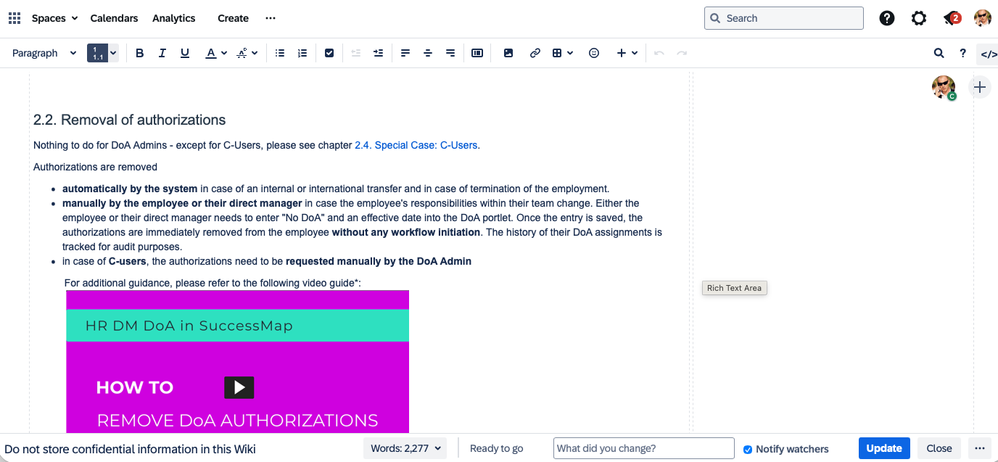Viewport: 998px width, 462px height.
Task: Expand the Paragraph style dropdown
Action: (x=44, y=53)
